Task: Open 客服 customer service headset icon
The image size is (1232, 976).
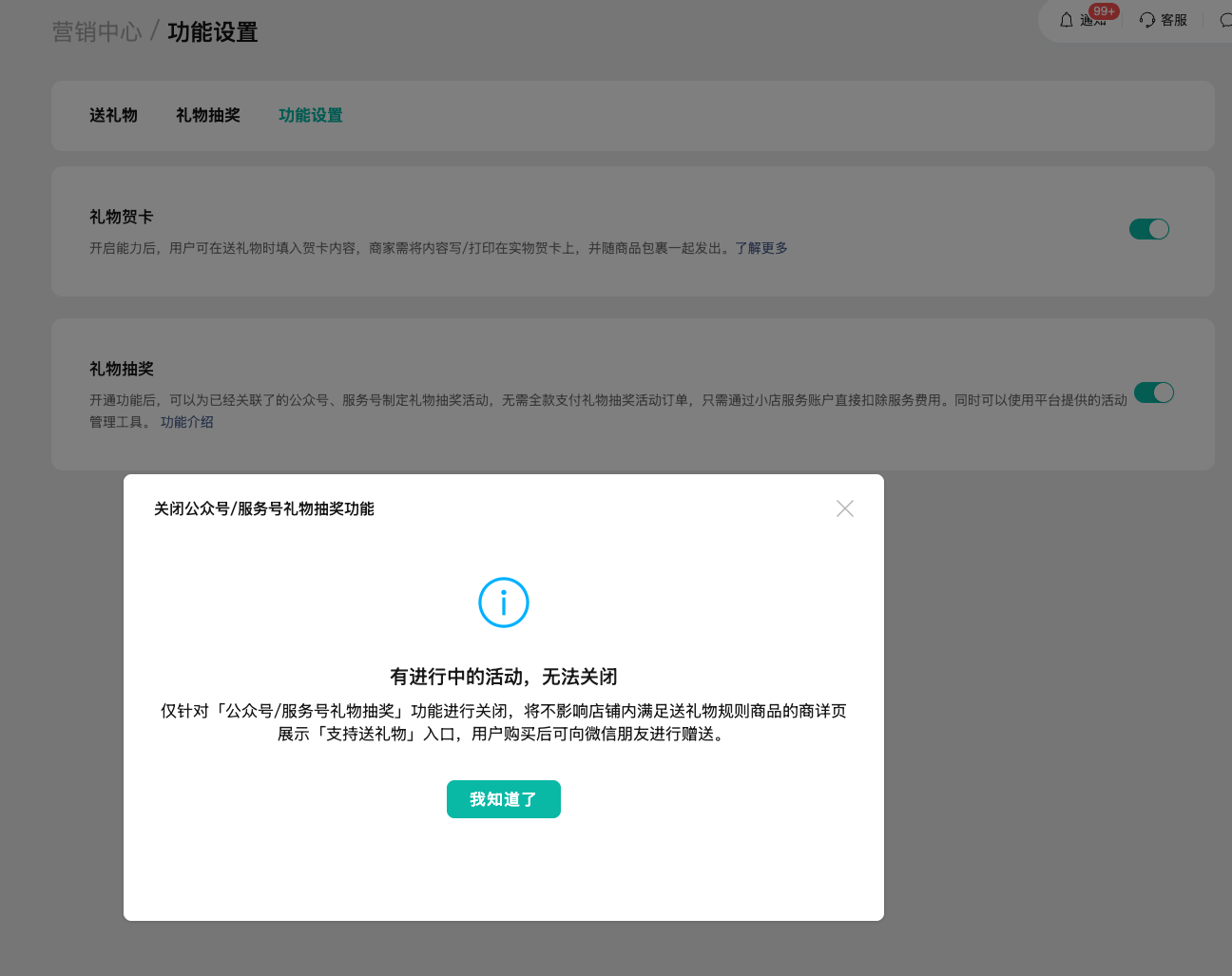Action: [x=1147, y=20]
